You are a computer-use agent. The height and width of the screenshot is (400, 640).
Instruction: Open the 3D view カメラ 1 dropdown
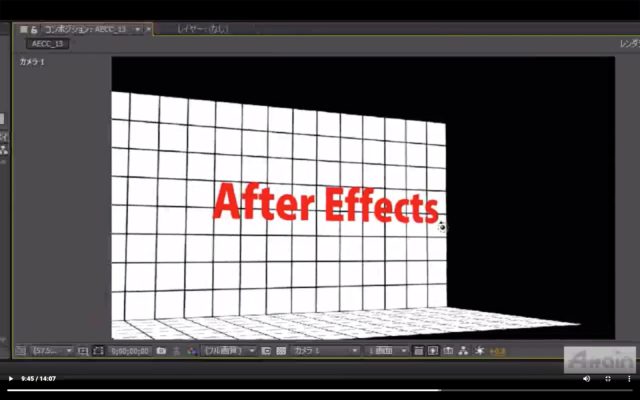tap(325, 351)
